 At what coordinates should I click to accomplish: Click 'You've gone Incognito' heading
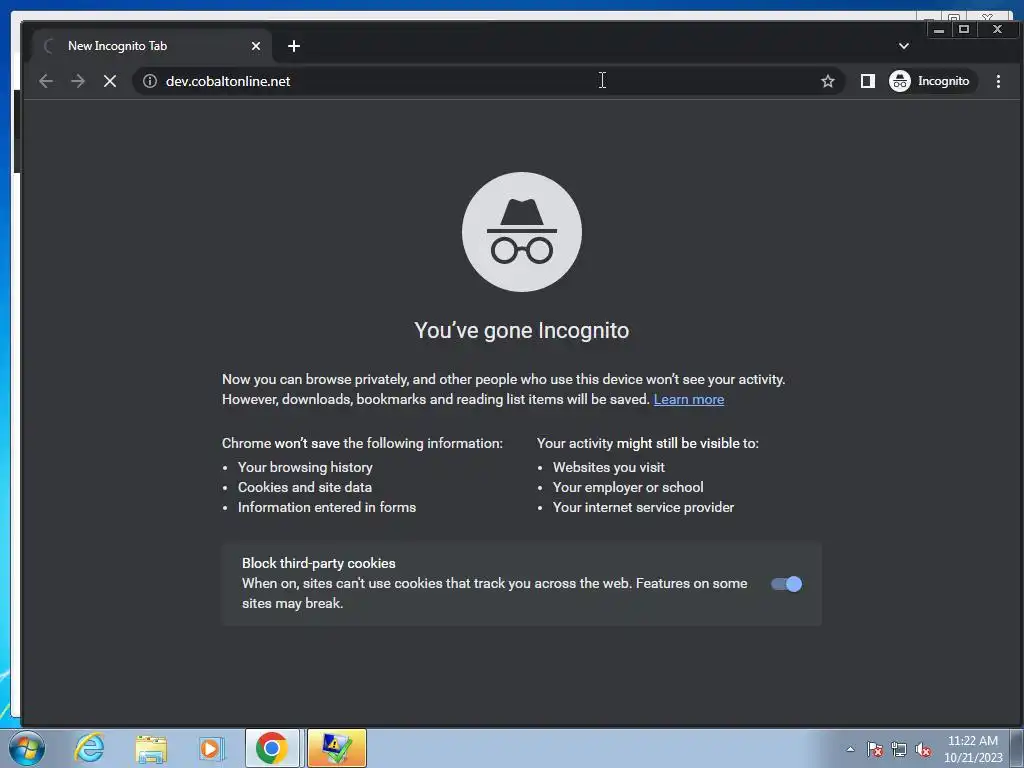tap(522, 330)
